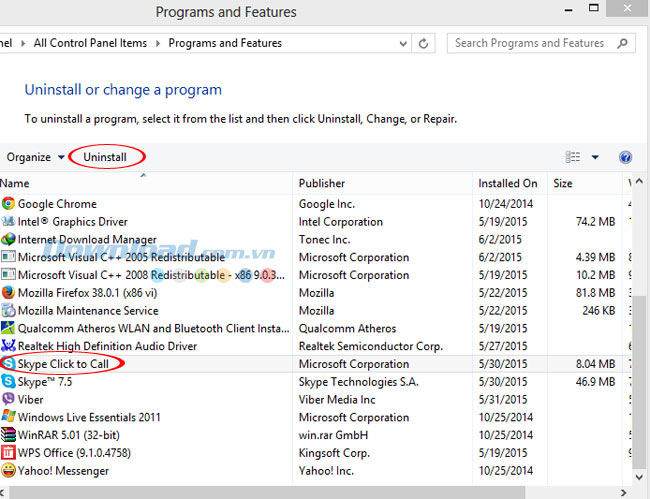Click the refresh button beside address bar
Screen dimensions: 650x499
424,44
